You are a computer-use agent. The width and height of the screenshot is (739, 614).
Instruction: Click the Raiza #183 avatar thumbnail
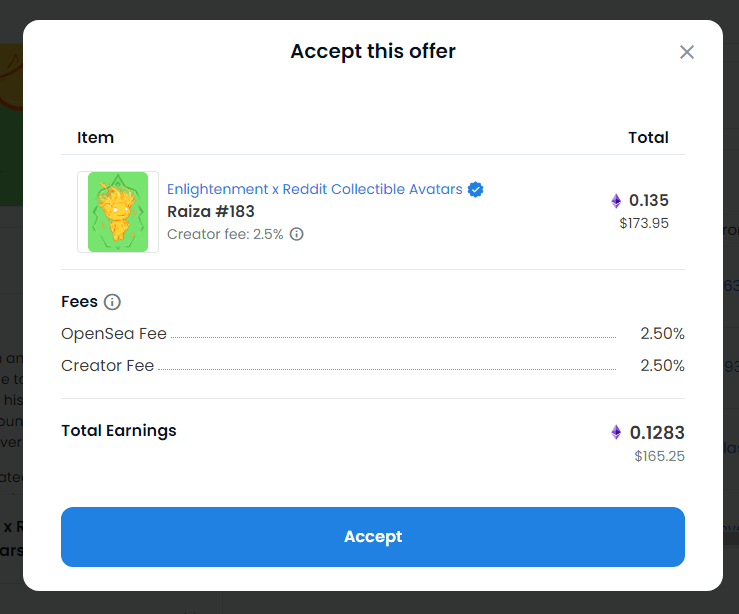click(118, 212)
